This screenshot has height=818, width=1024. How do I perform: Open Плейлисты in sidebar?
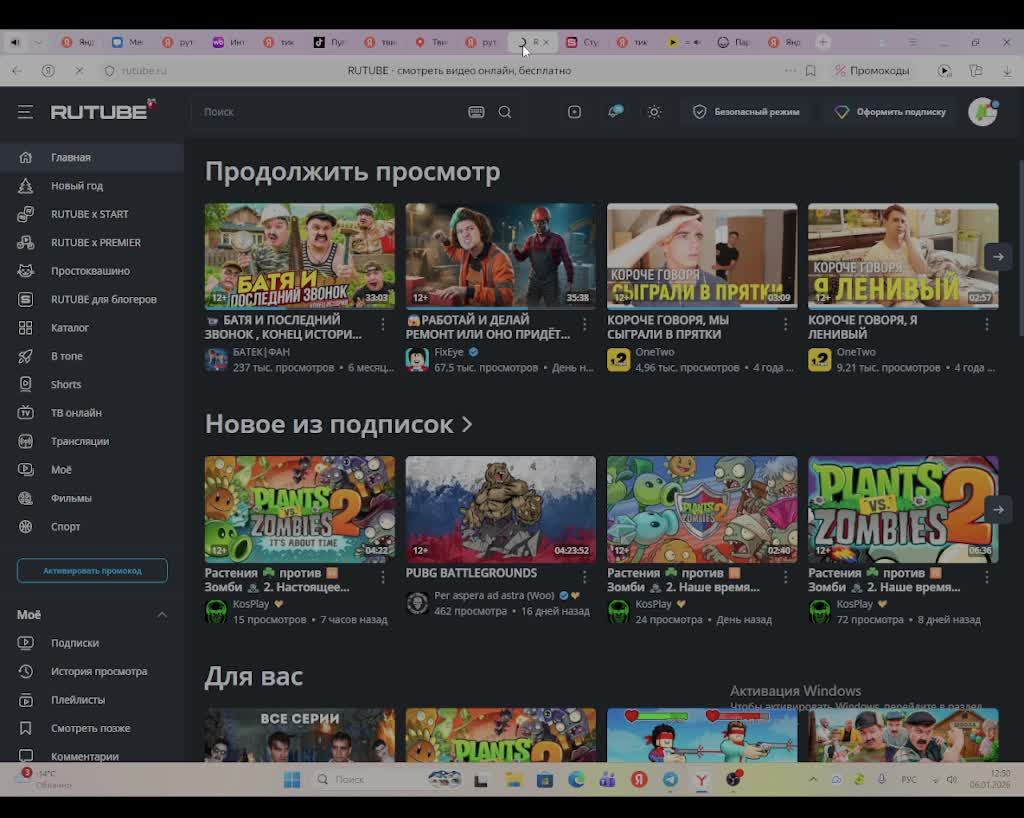pos(91,700)
